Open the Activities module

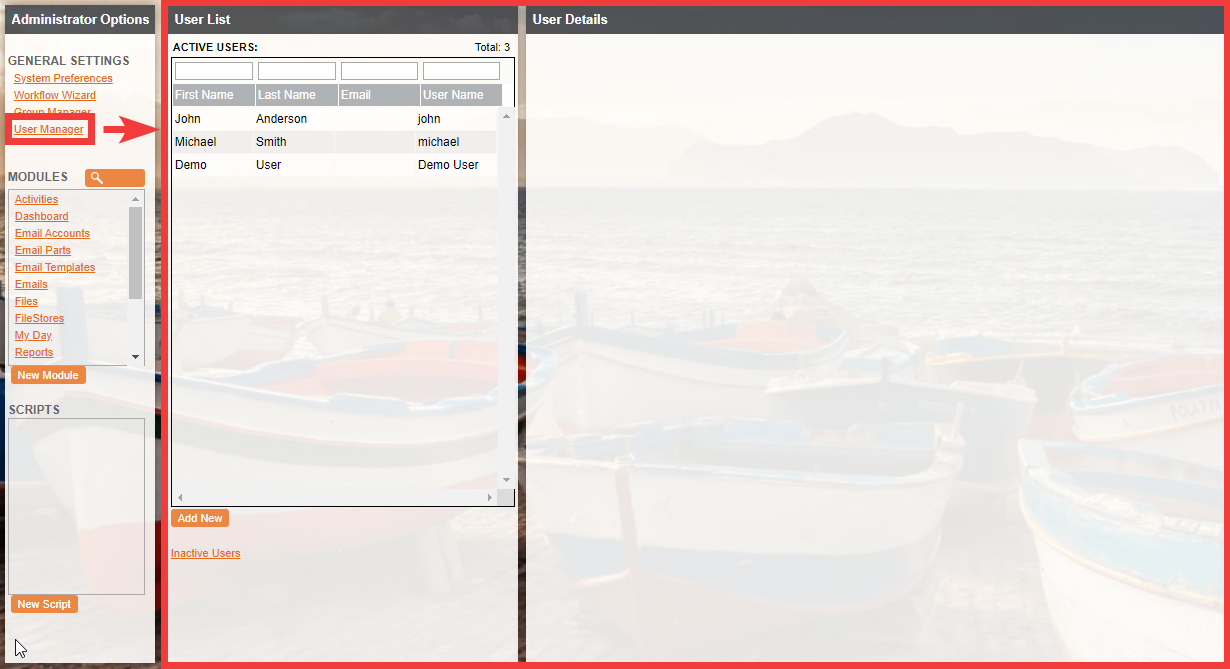(x=36, y=199)
